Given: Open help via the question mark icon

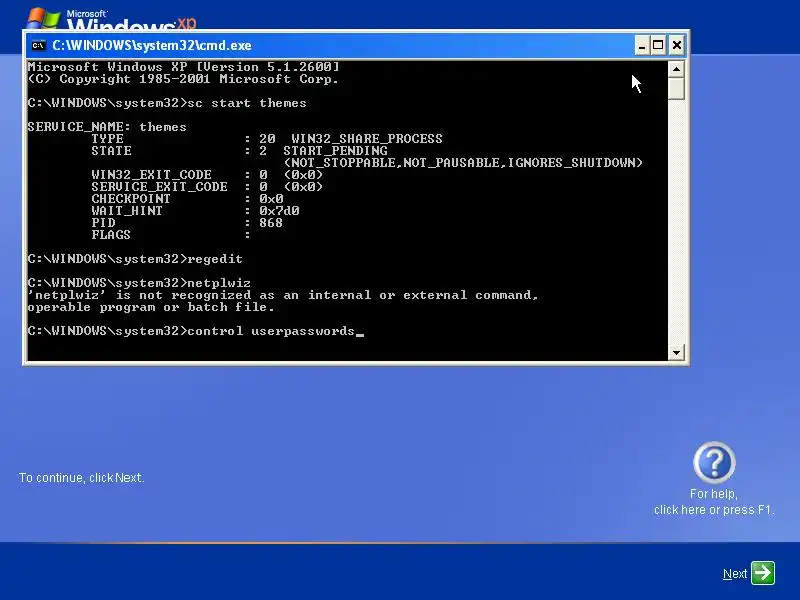Looking at the screenshot, I should [714, 462].
